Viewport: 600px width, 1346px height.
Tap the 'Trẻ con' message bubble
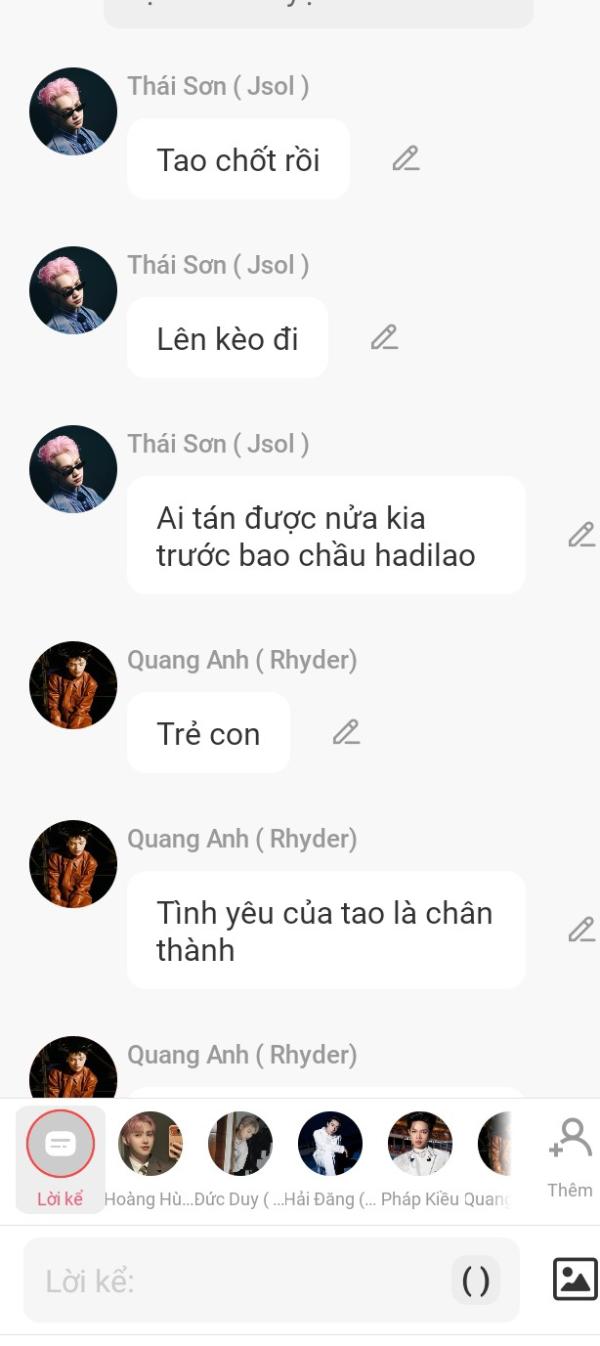pos(208,733)
